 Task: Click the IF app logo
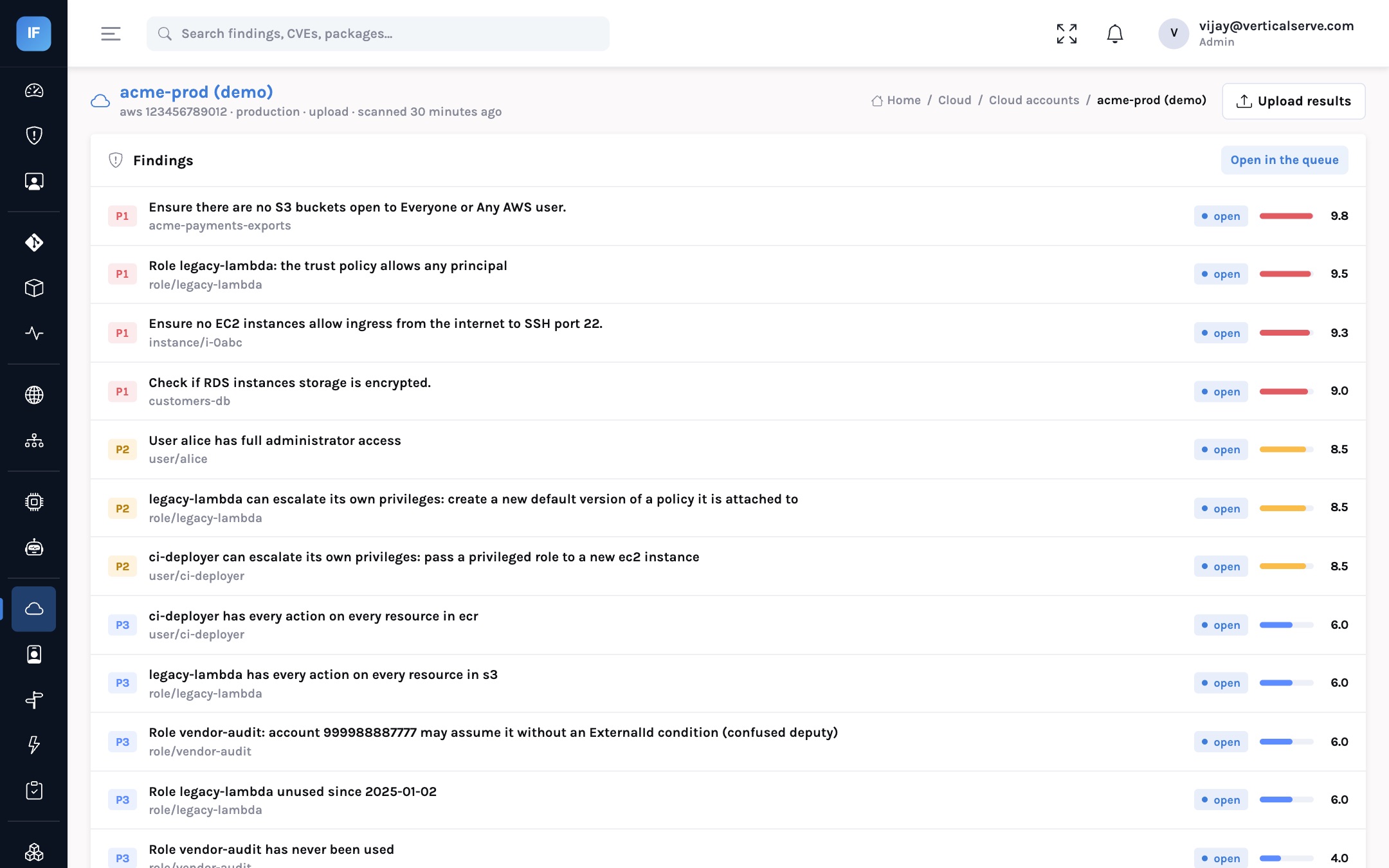33,33
